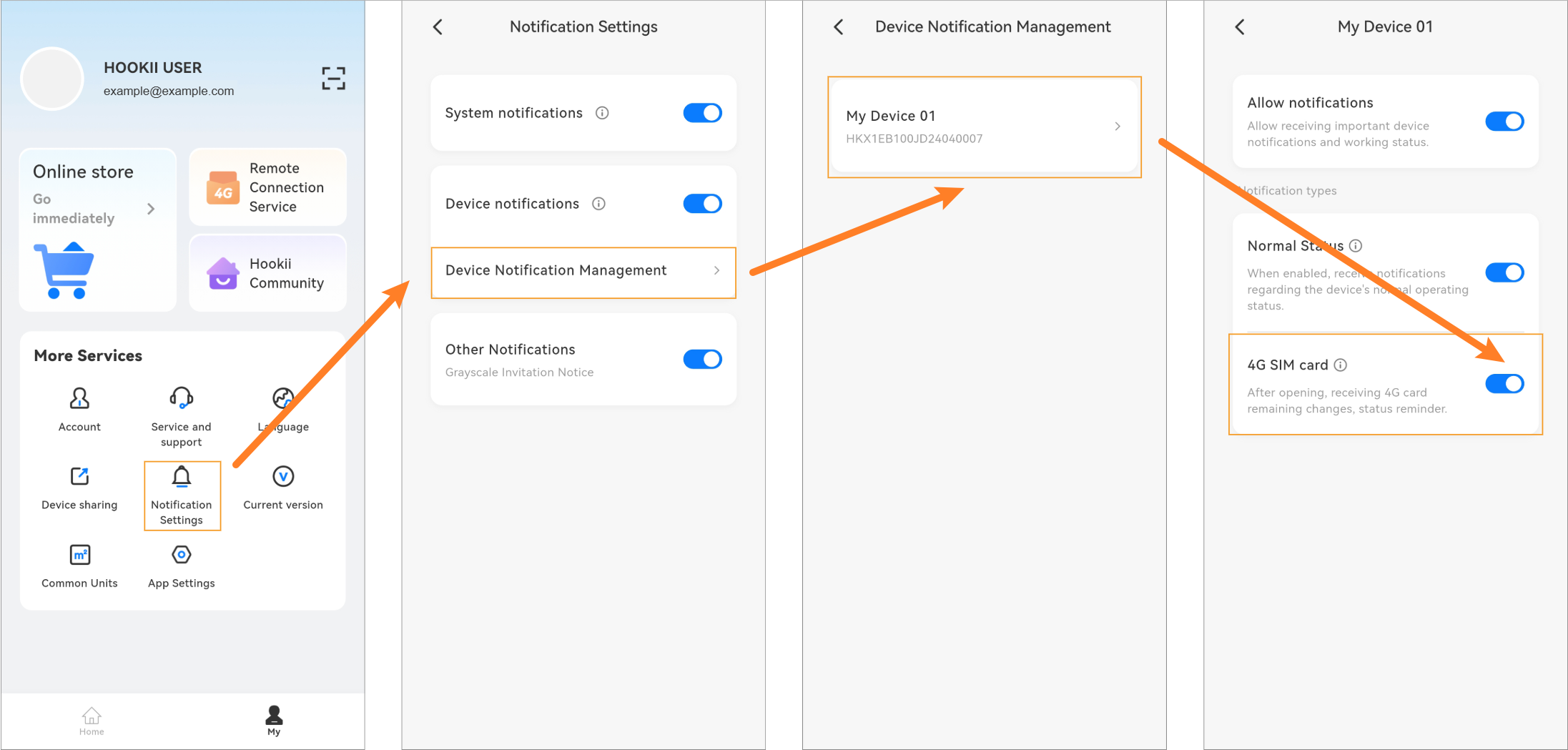The image size is (1568, 750).
Task: Go back from Notification Settings screen
Action: [438, 27]
